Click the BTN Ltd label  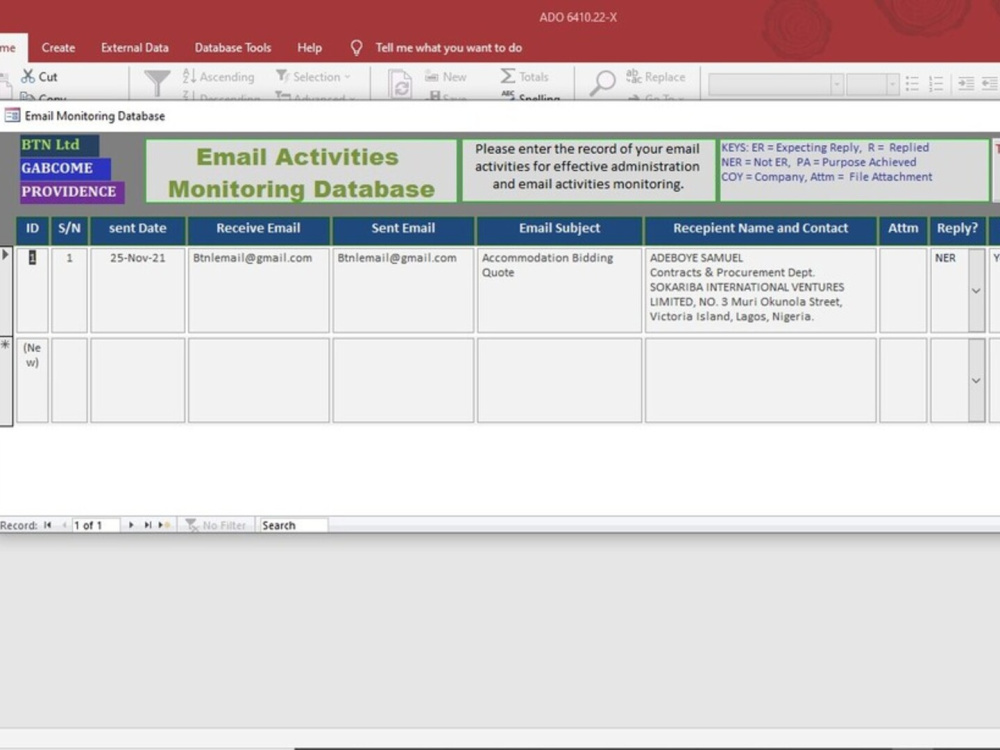(59, 145)
